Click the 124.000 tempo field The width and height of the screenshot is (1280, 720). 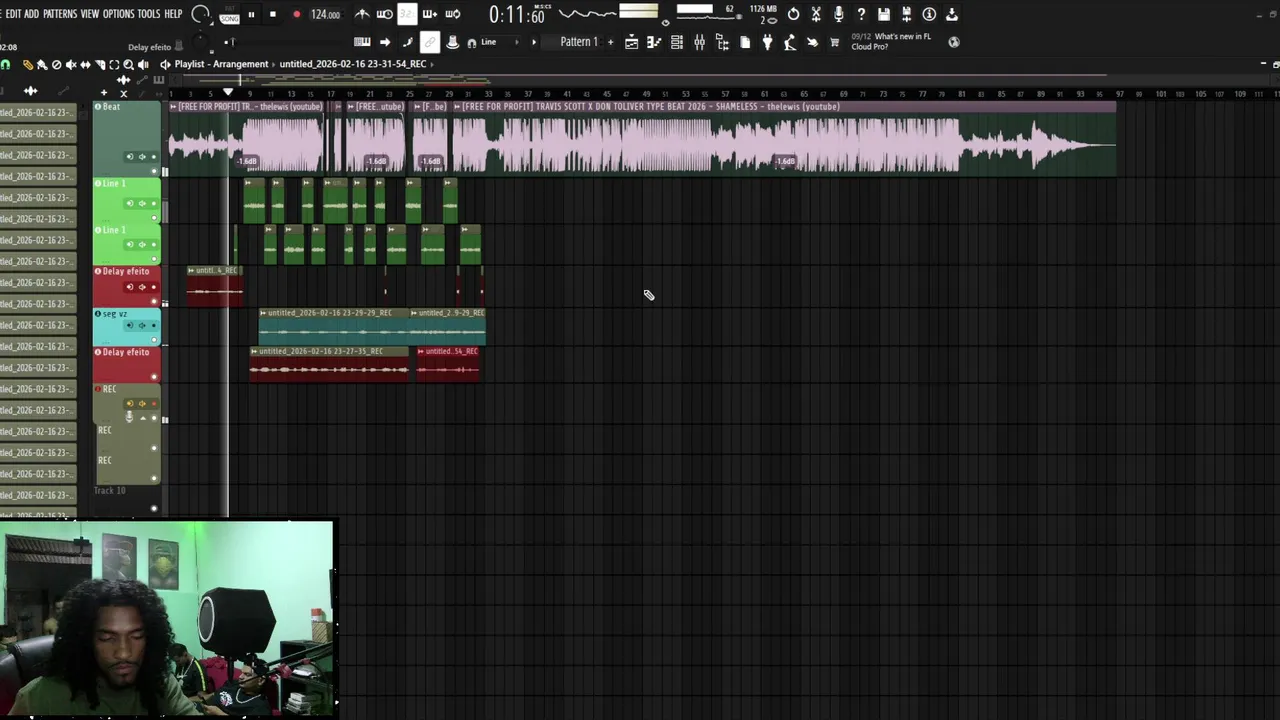(325, 14)
